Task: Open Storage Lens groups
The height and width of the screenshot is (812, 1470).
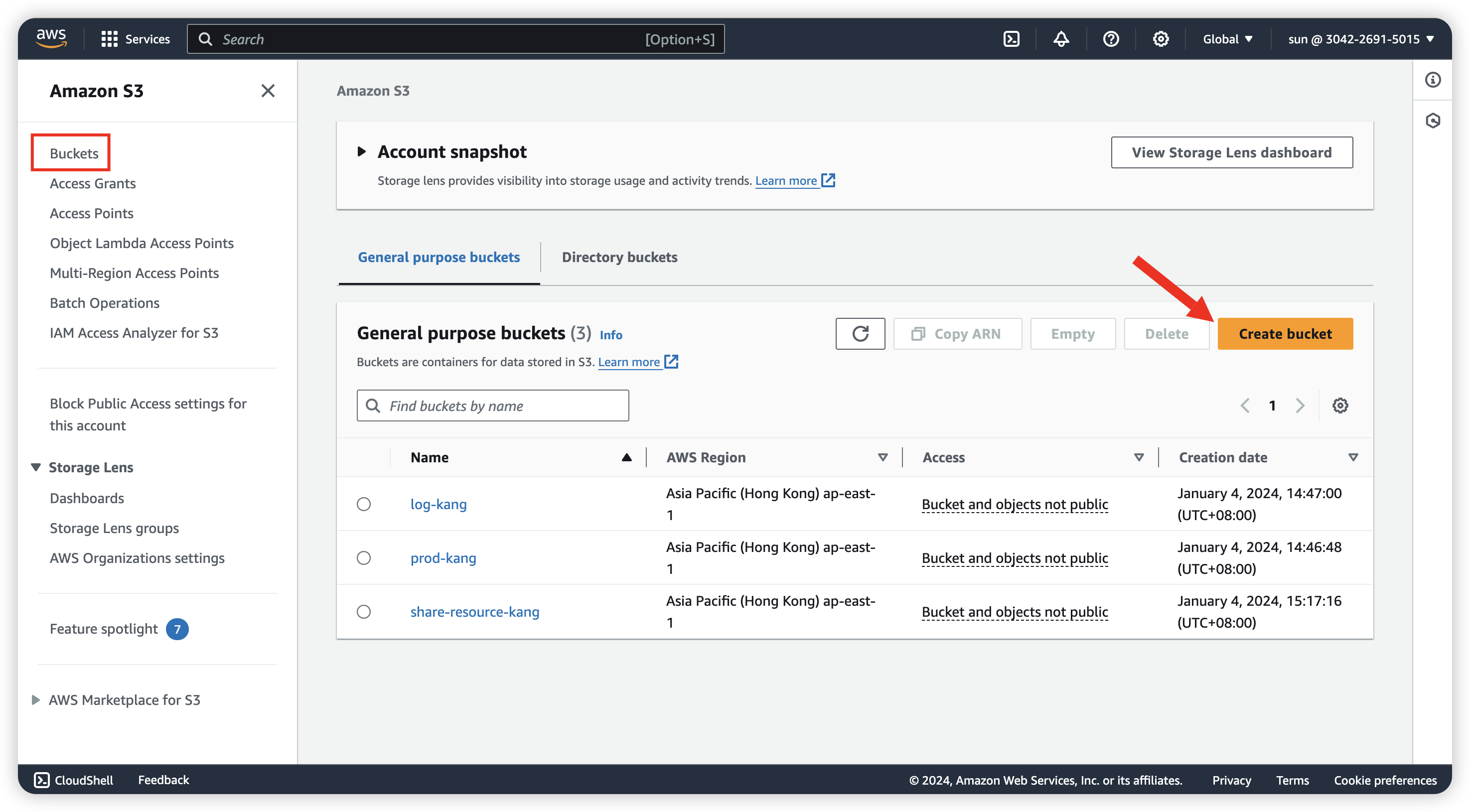Action: [x=114, y=528]
